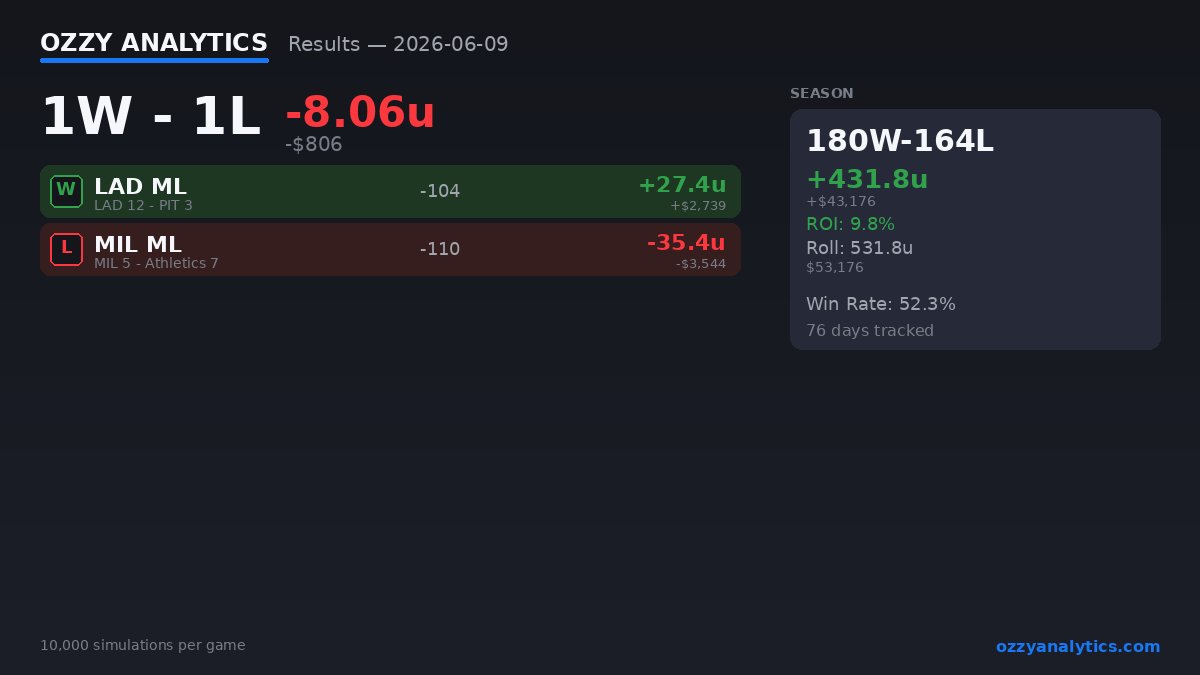Click the 76 days tracked text
1200x675 pixels.
pos(870,330)
